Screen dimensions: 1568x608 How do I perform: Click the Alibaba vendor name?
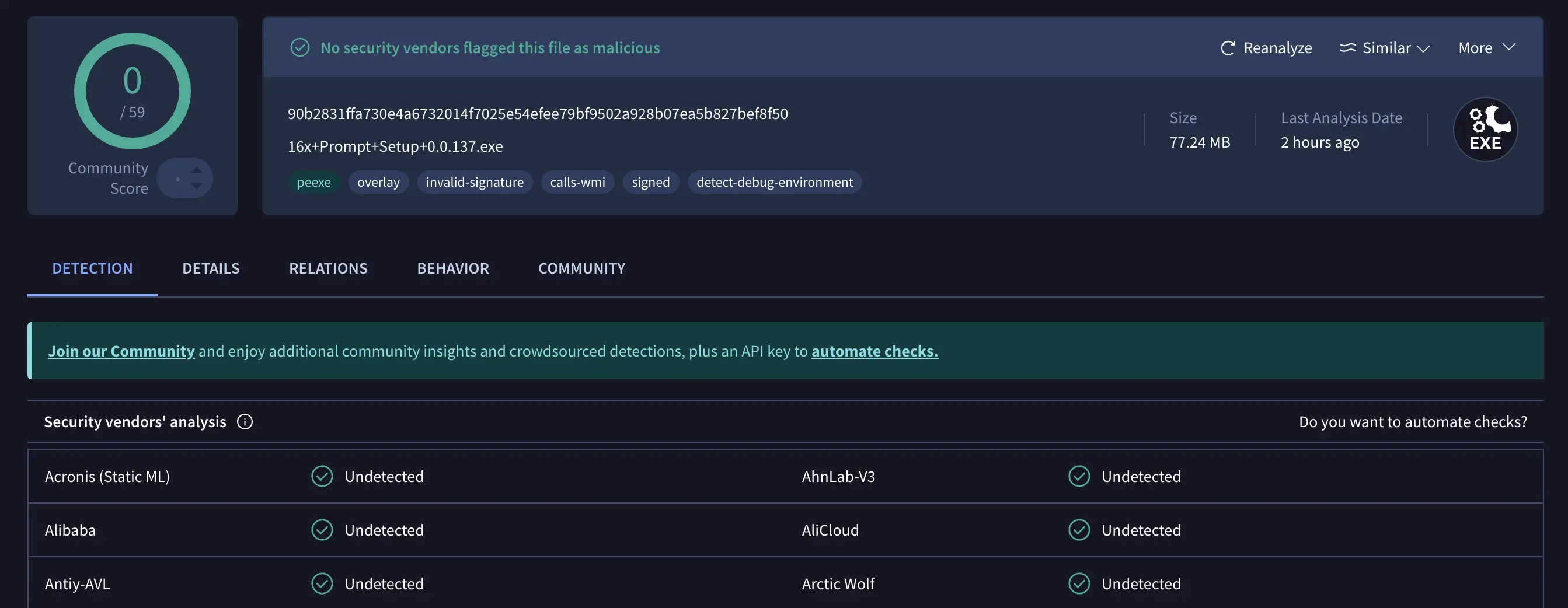tap(70, 530)
